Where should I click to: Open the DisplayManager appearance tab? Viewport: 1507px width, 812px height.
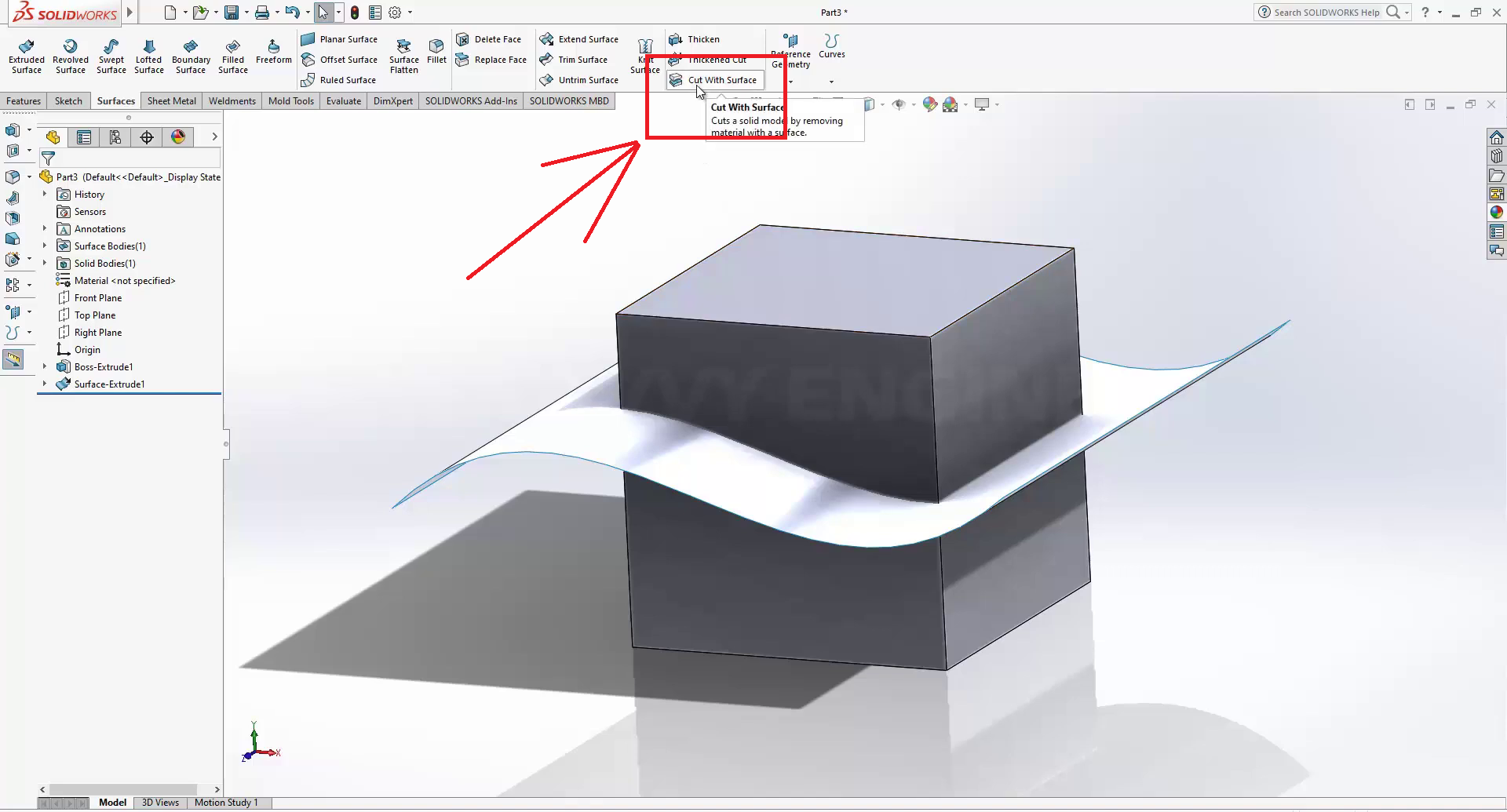178,137
